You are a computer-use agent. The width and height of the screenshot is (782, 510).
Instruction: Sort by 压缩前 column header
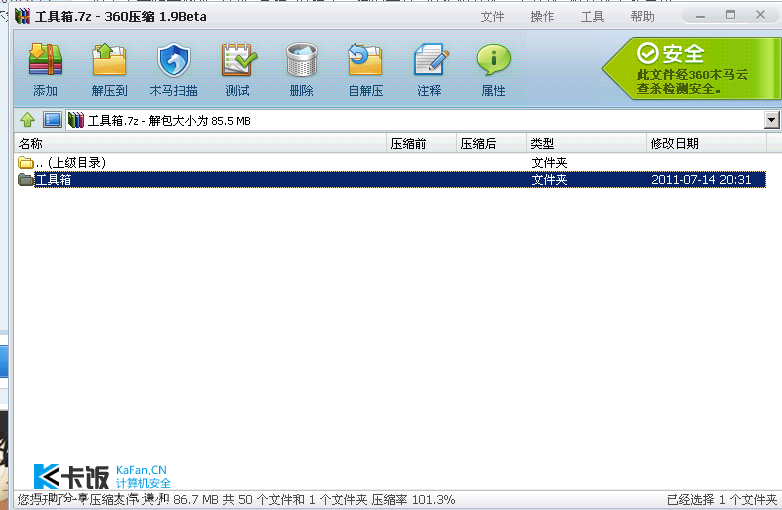pyautogui.click(x=422, y=144)
